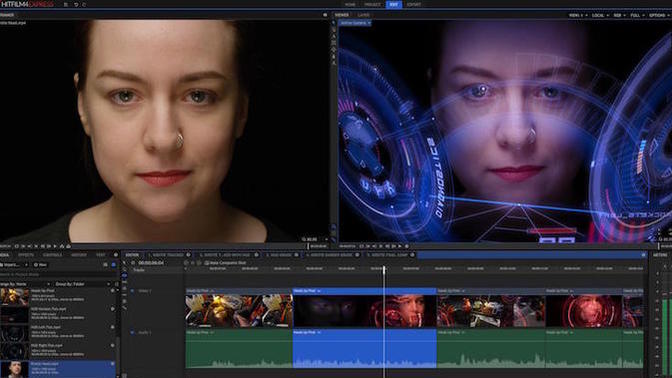Click the Search in Project Media field
The image size is (672, 378).
coord(58,274)
